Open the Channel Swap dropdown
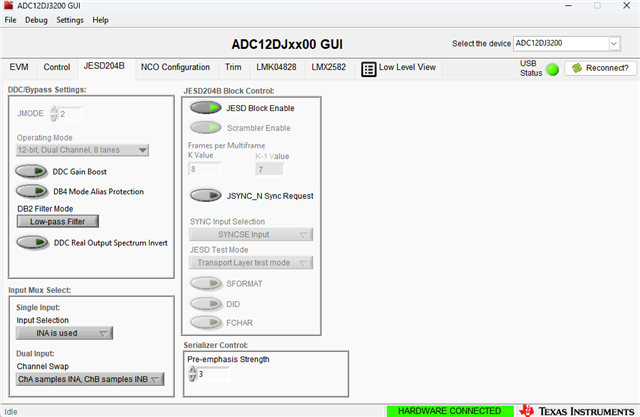Viewport: 640px width, 417px height. tap(90, 379)
